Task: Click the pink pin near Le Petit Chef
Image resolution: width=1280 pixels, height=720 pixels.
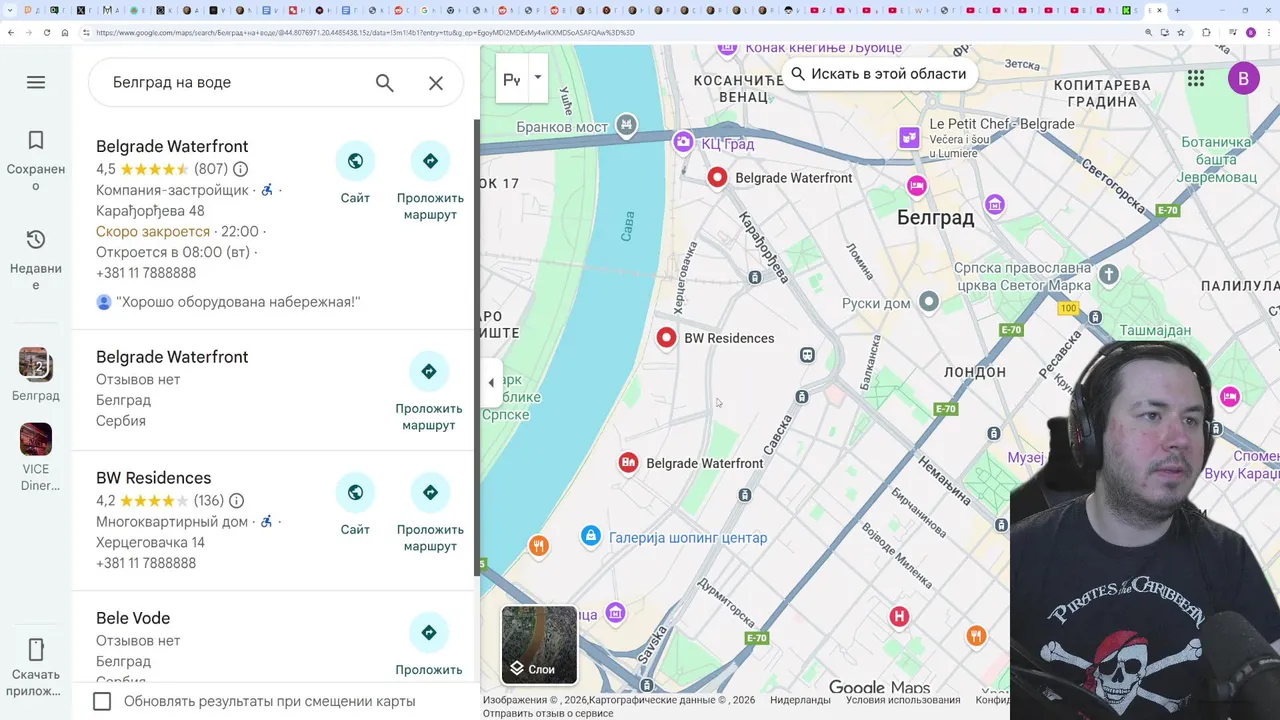Action: coord(916,186)
